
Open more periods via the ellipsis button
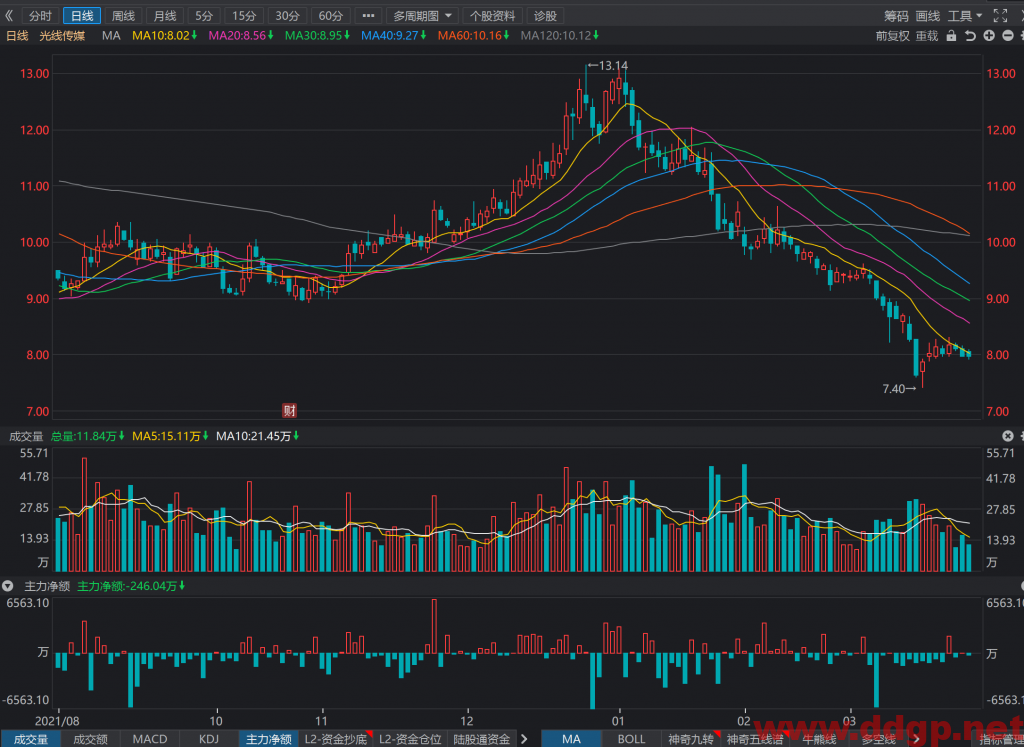coord(368,16)
